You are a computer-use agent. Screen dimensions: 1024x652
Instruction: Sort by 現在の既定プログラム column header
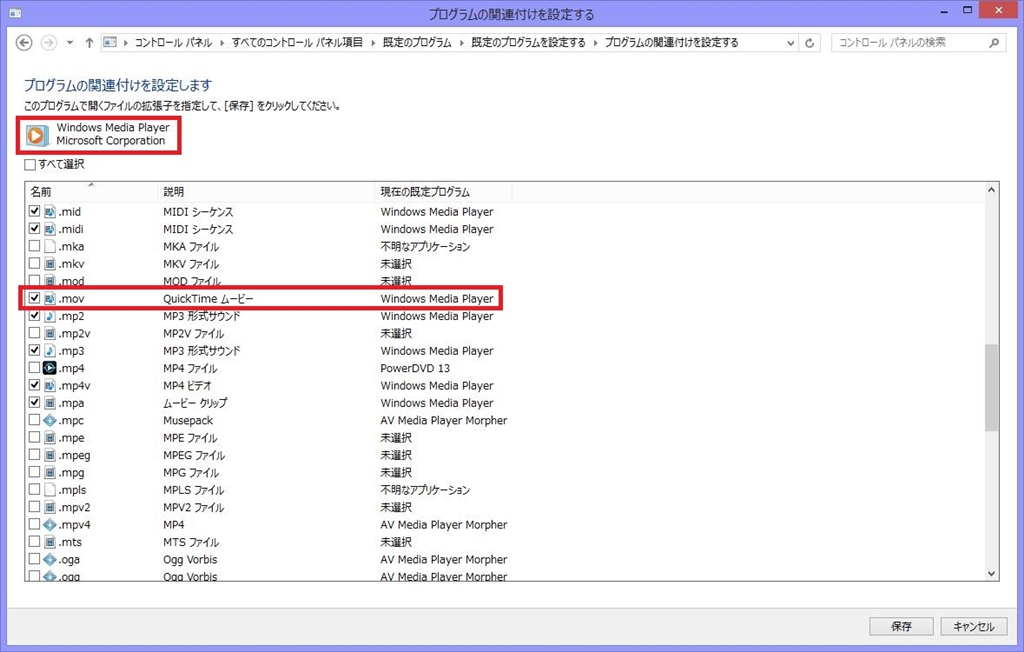443,191
